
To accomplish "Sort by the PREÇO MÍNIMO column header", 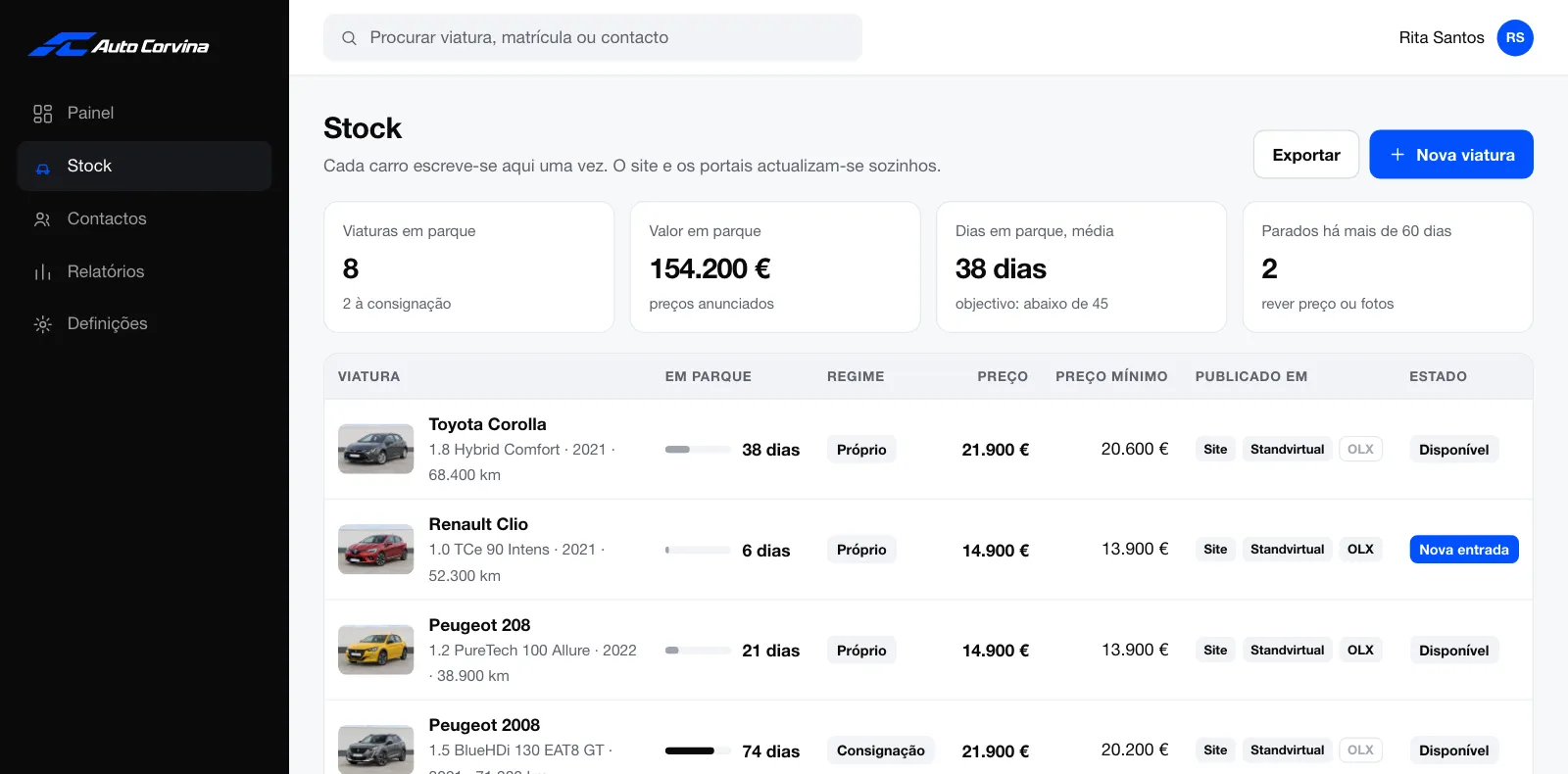I will 1111,376.
